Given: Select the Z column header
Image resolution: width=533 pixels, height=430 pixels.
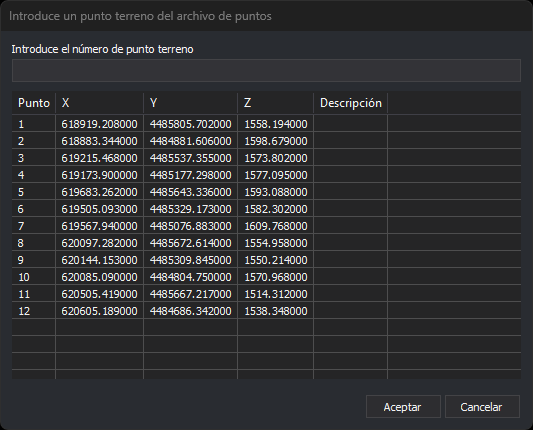Looking at the screenshot, I should 276,103.
